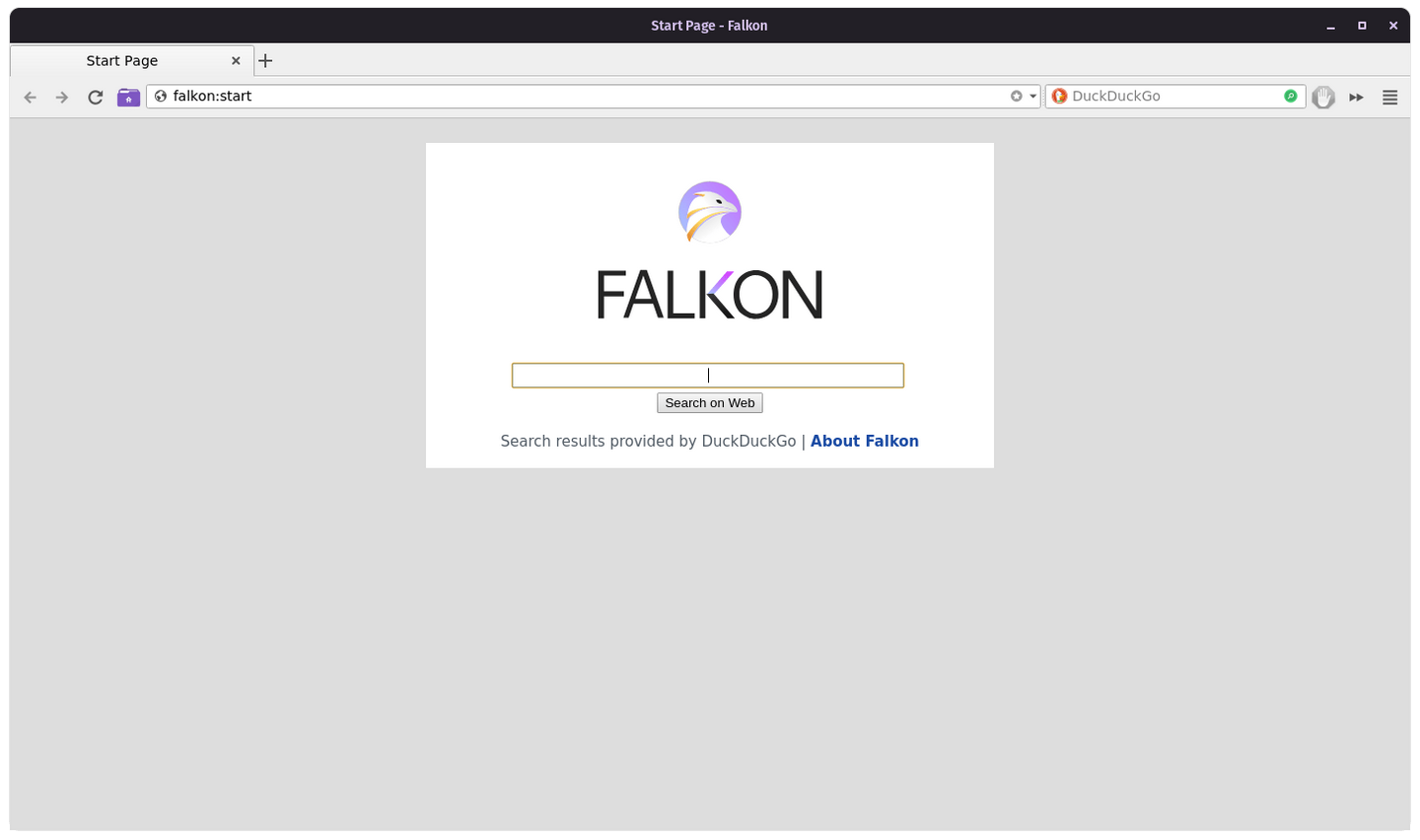Open the About Falkon link

(864, 441)
